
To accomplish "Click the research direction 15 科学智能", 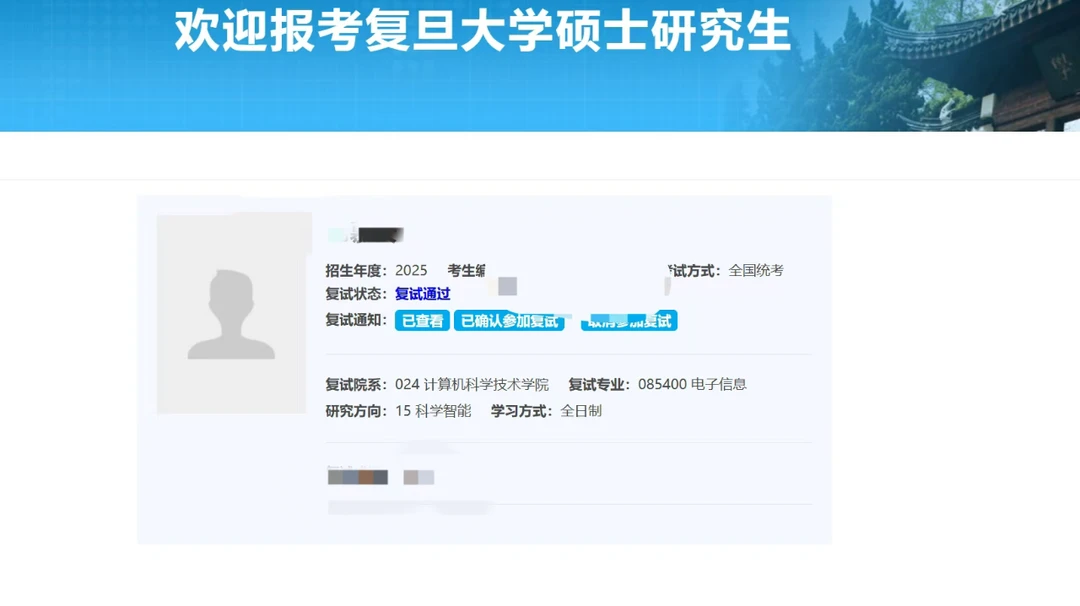I will click(433, 411).
